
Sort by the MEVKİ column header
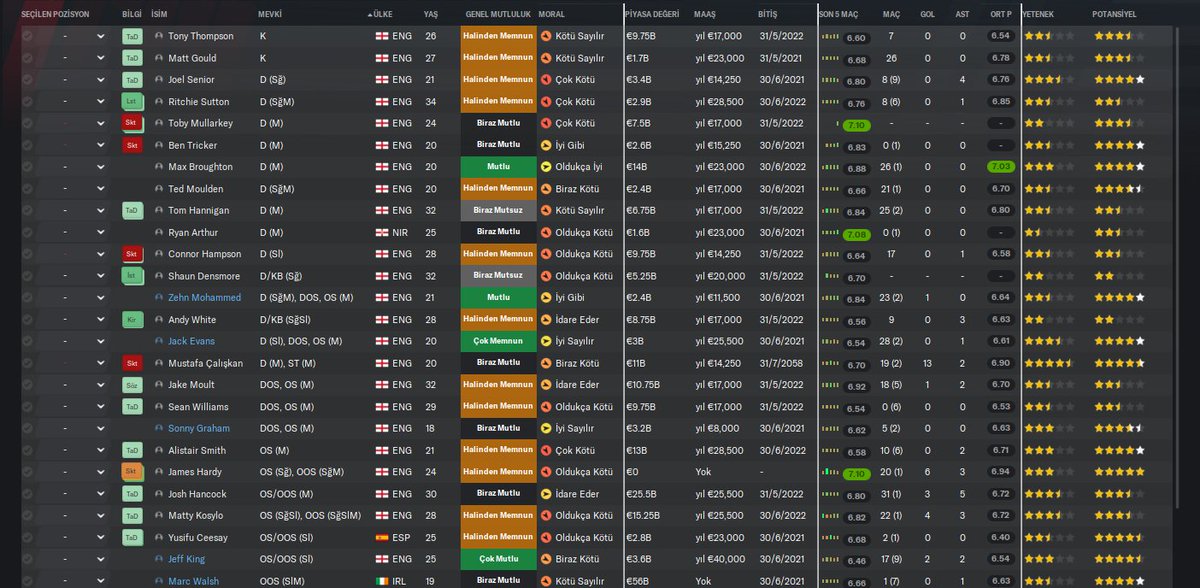270,15
